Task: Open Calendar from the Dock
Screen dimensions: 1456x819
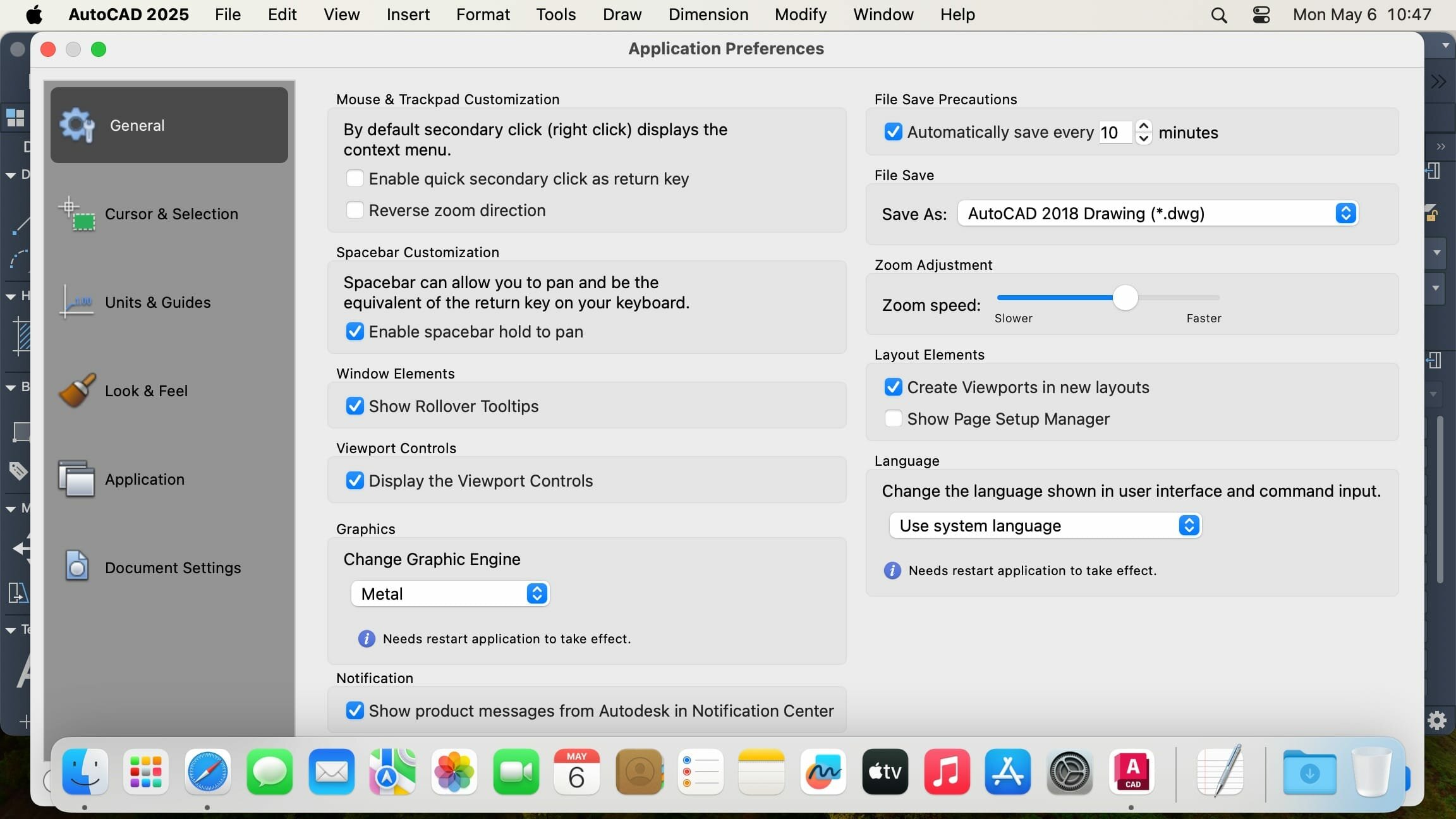Action: coord(576,772)
